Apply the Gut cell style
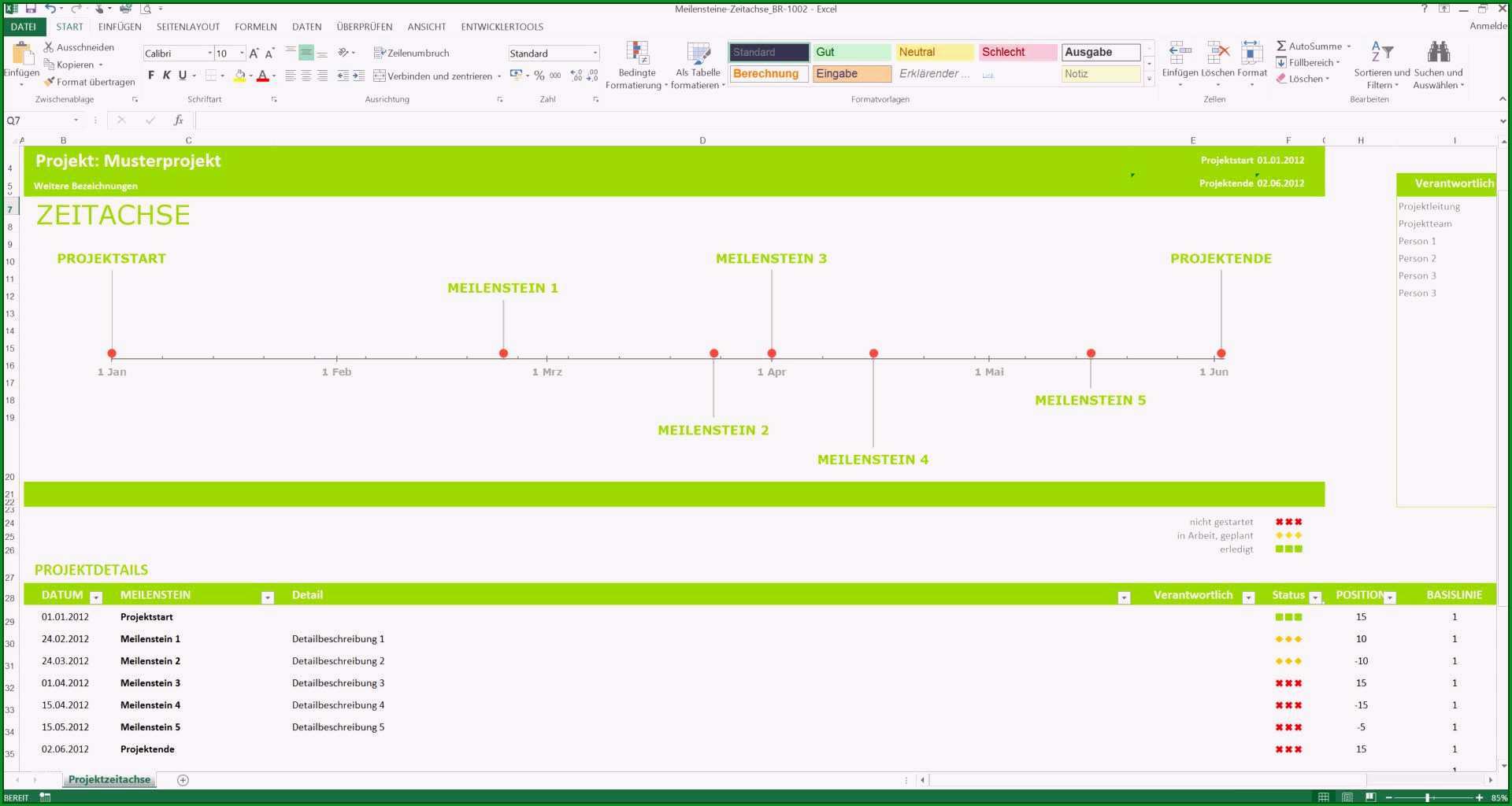The height and width of the screenshot is (806, 1512). point(852,52)
